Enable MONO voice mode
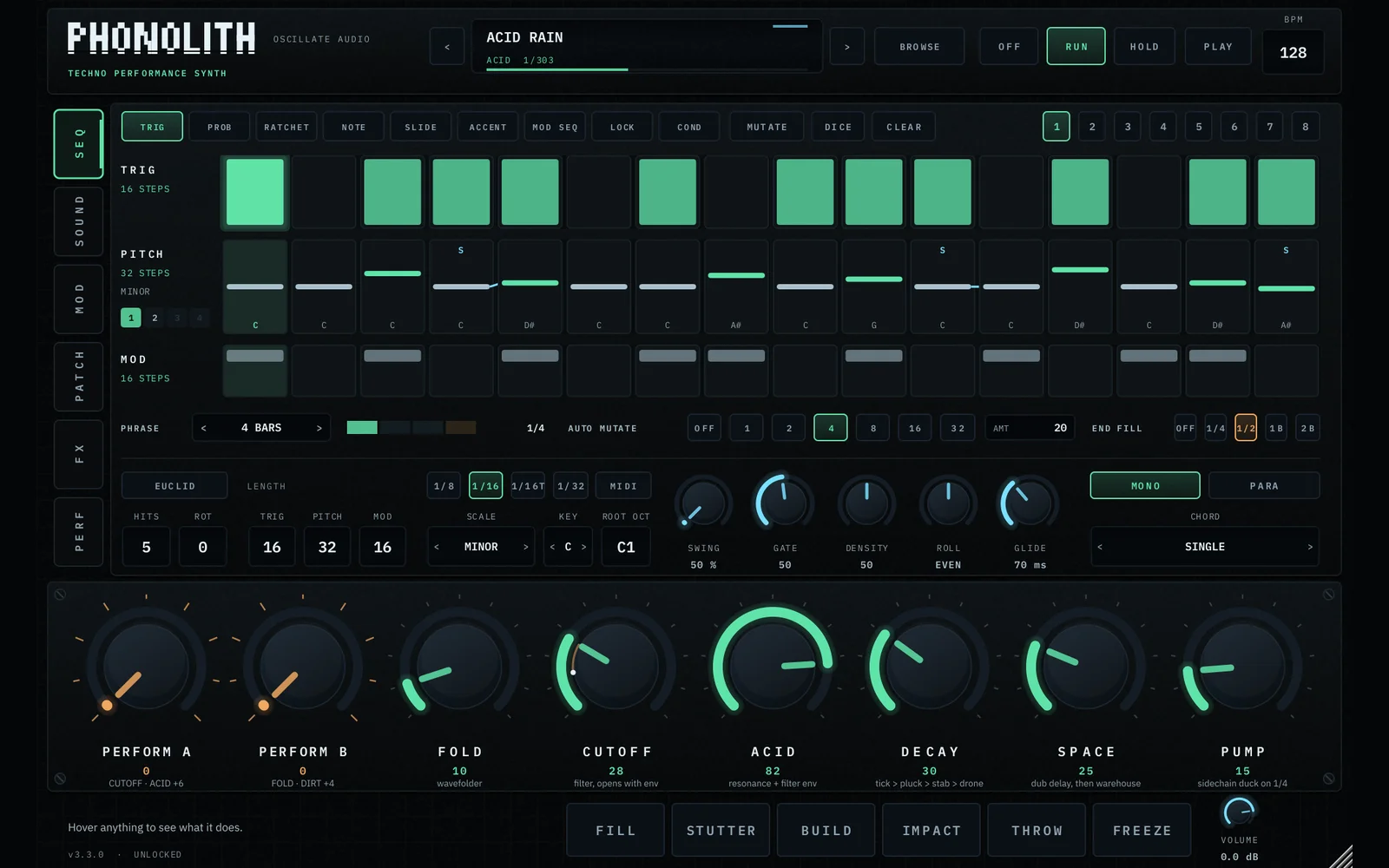Viewport: 1389px width, 868px height. click(1145, 486)
